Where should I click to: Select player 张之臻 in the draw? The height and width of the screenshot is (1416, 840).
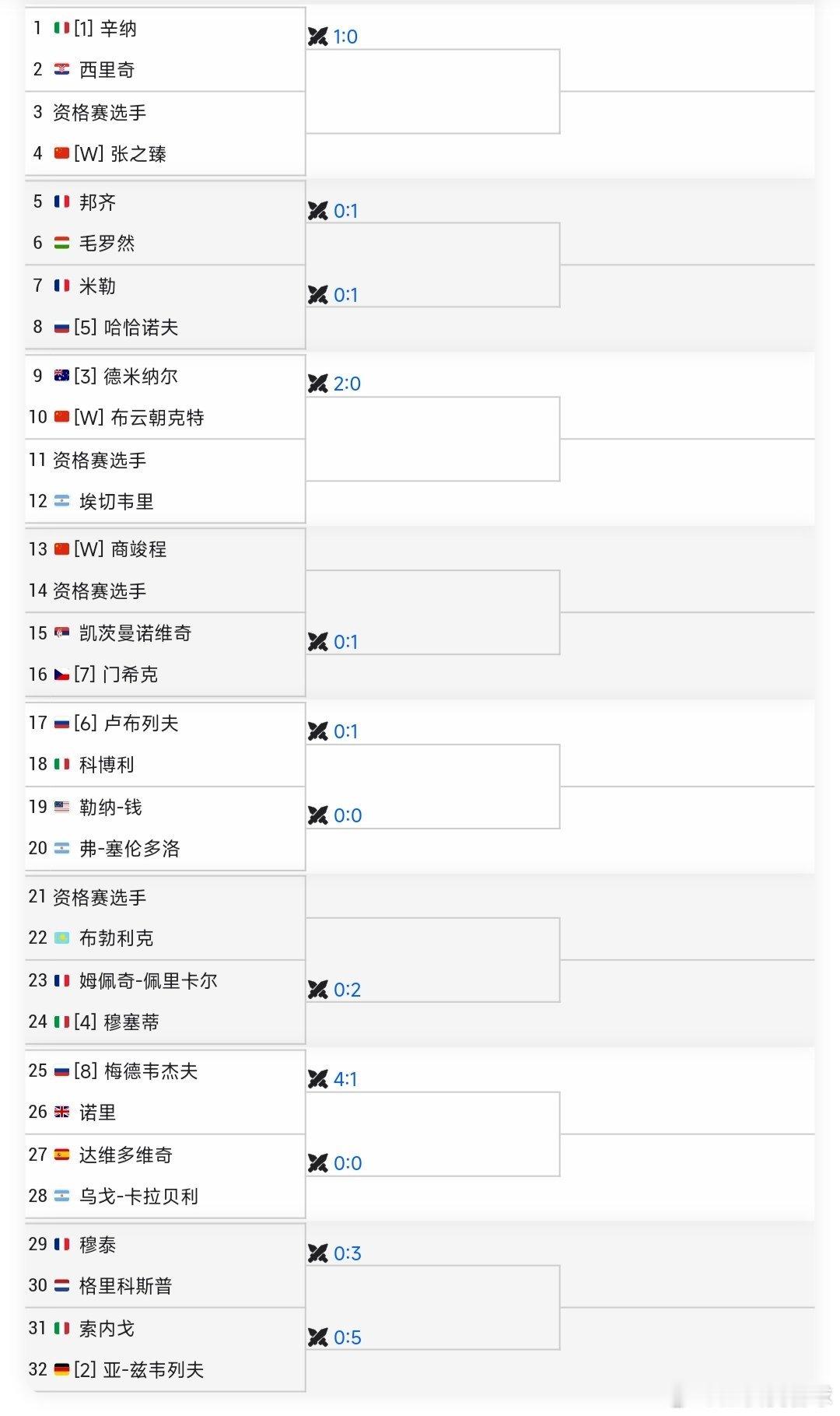click(x=138, y=154)
